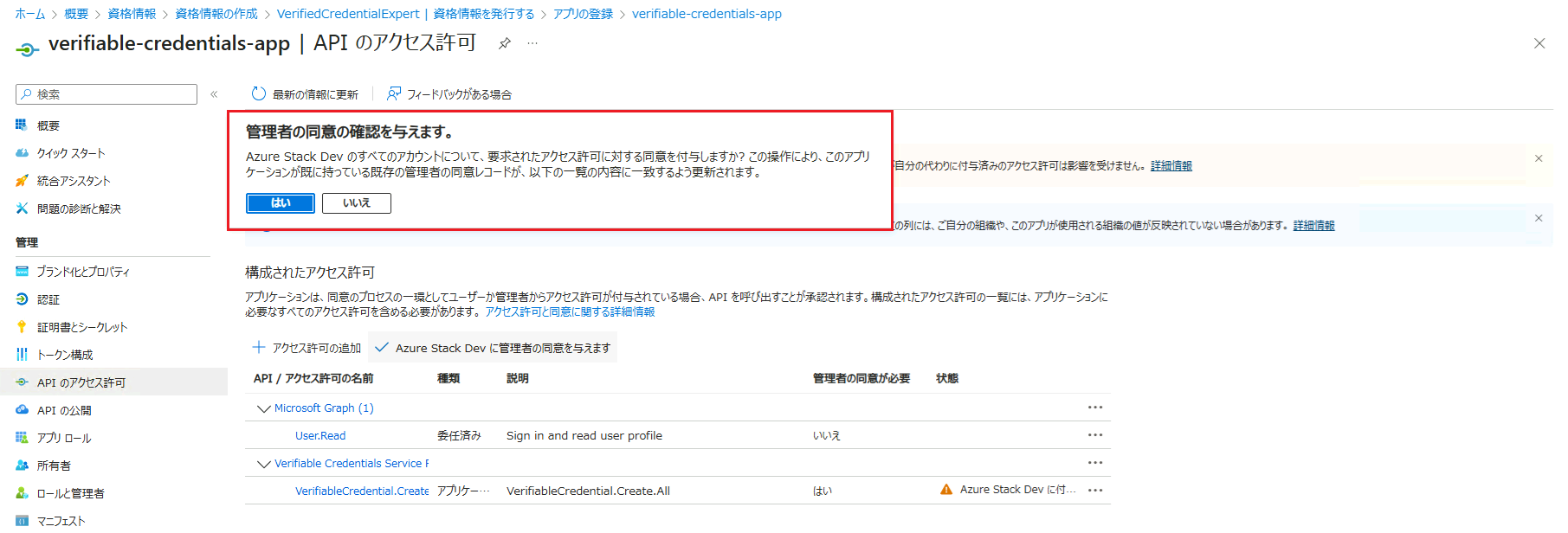This screenshot has height=533, width=1568.
Task: Click the いいえ button in consent dialog
Action: (x=356, y=203)
